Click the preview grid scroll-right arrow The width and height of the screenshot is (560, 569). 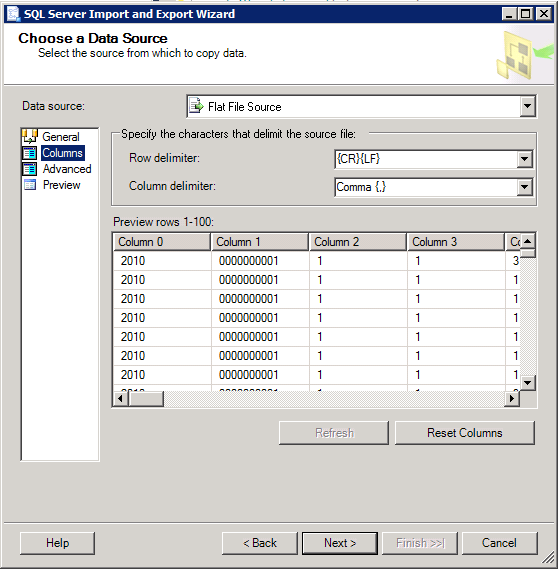point(512,398)
